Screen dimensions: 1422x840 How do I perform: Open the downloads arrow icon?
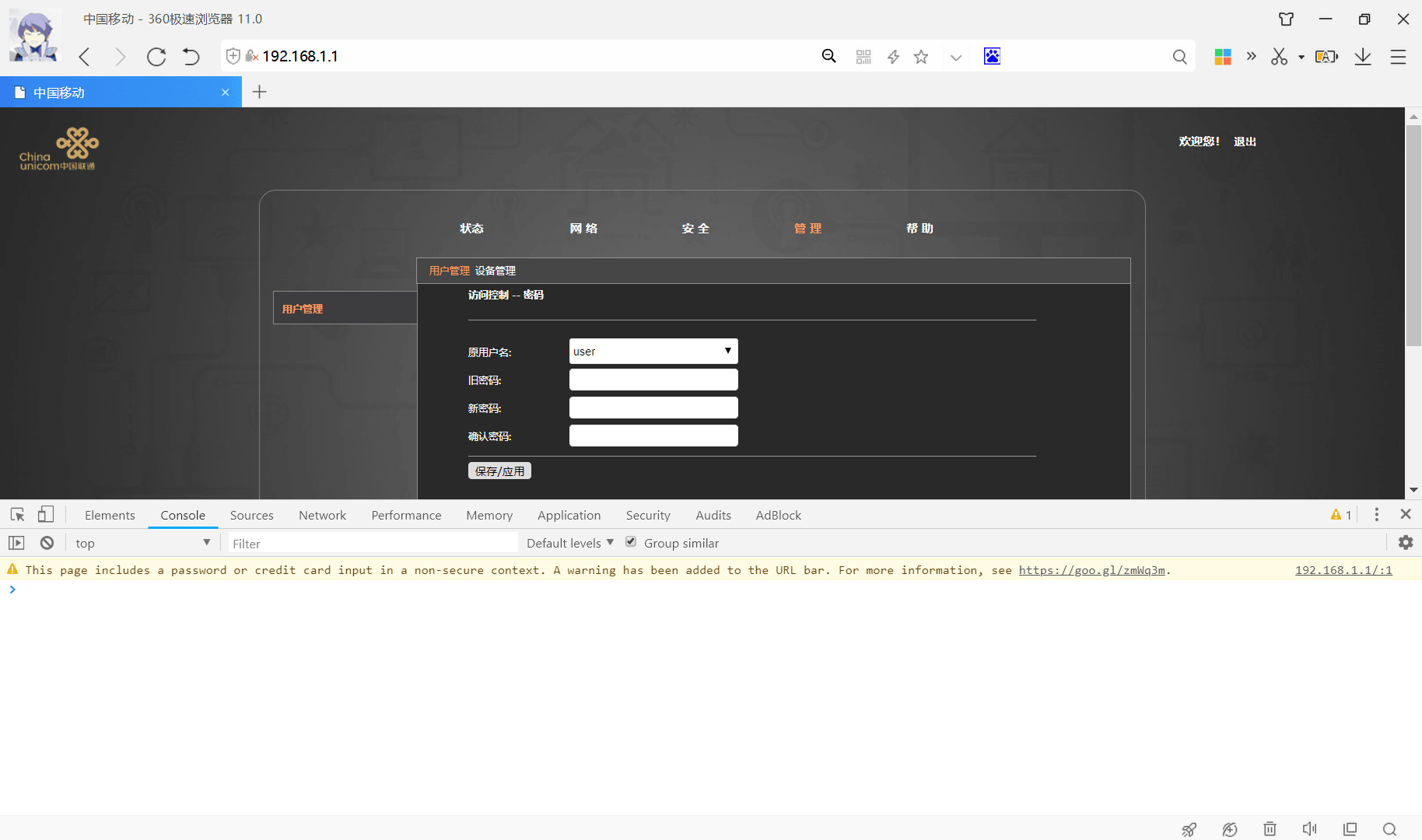pos(1363,57)
